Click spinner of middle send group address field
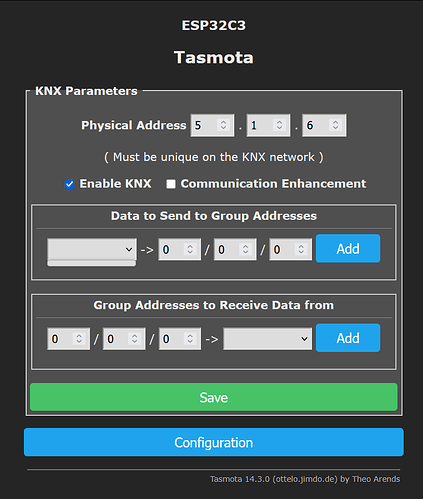Image resolution: width=423 pixels, height=499 pixels. [x=245, y=249]
